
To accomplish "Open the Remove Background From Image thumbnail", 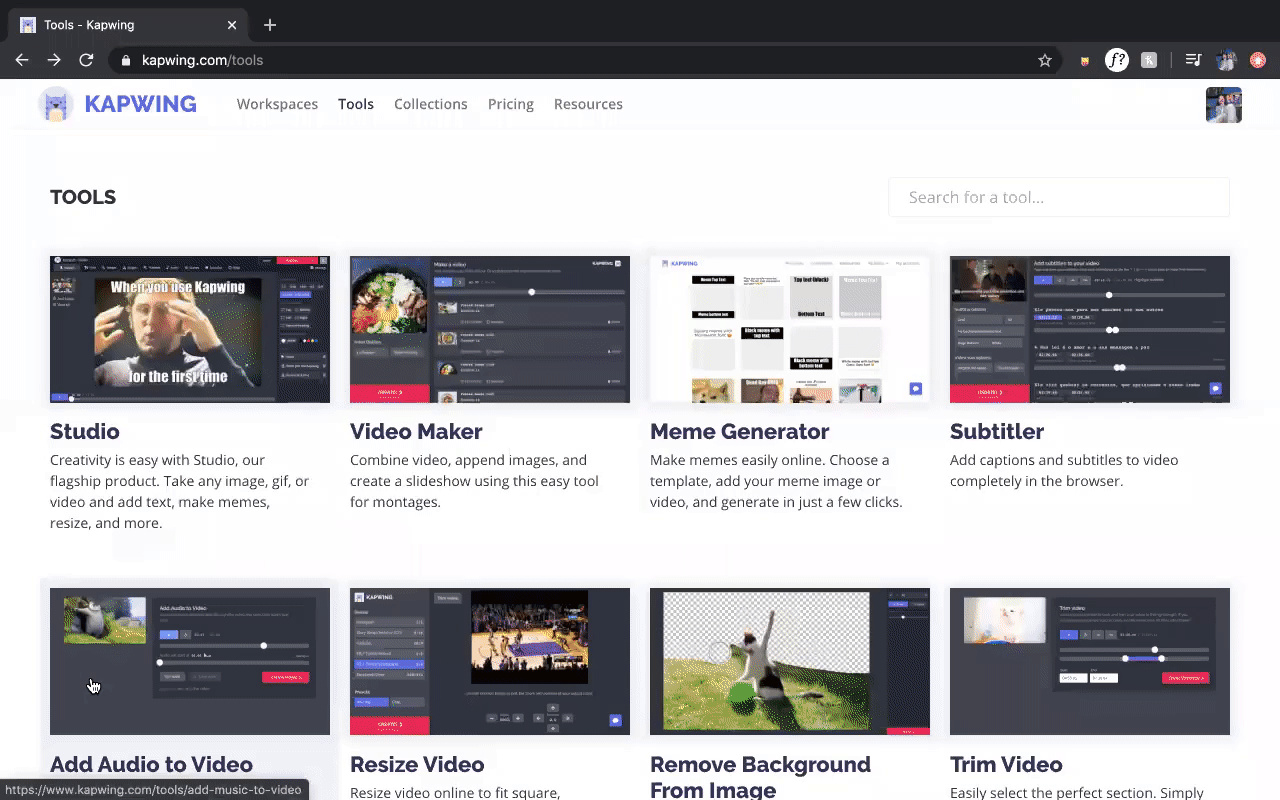I will 789,661.
